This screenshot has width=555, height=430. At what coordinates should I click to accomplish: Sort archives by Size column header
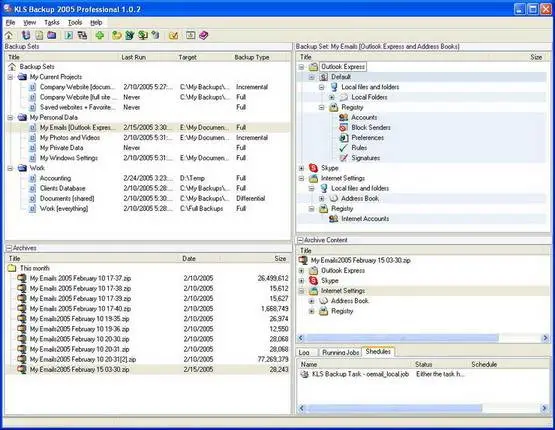click(255, 258)
